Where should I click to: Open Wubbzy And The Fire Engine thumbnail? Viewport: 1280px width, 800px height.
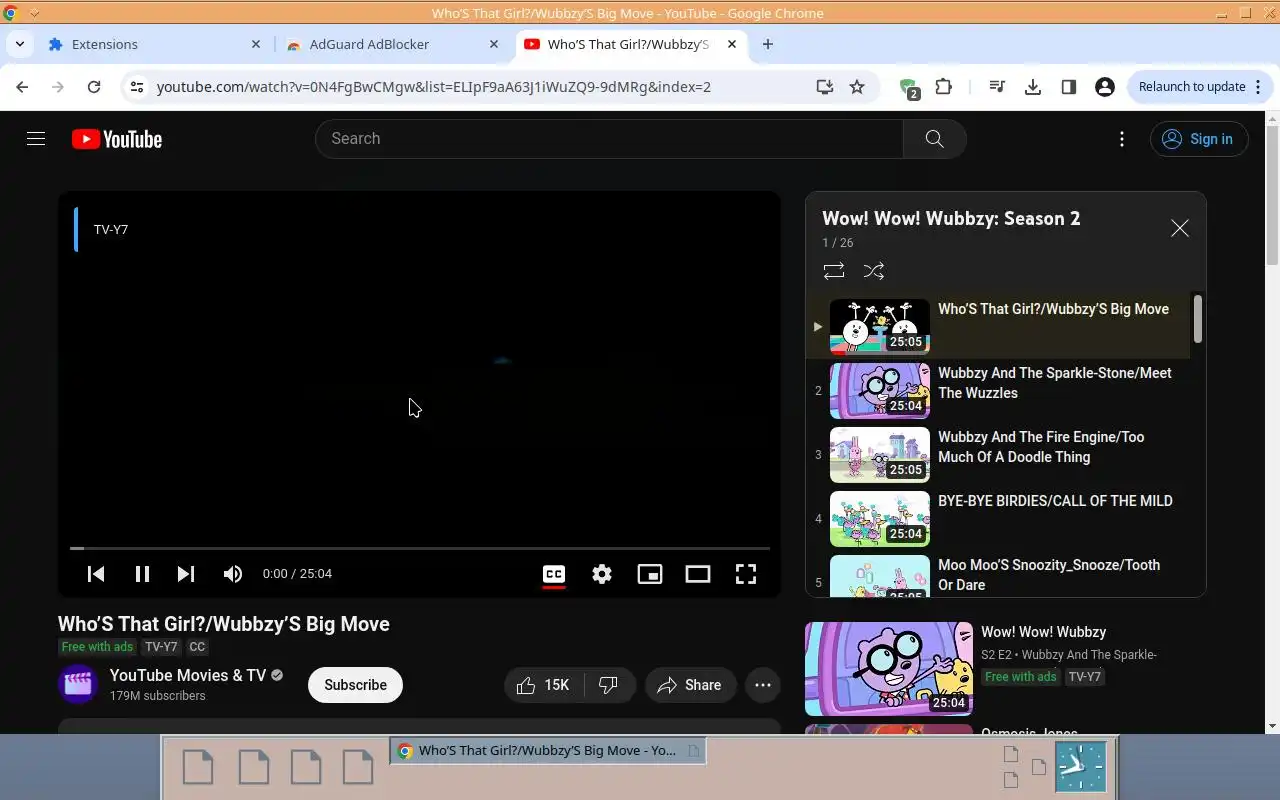pyautogui.click(x=880, y=454)
